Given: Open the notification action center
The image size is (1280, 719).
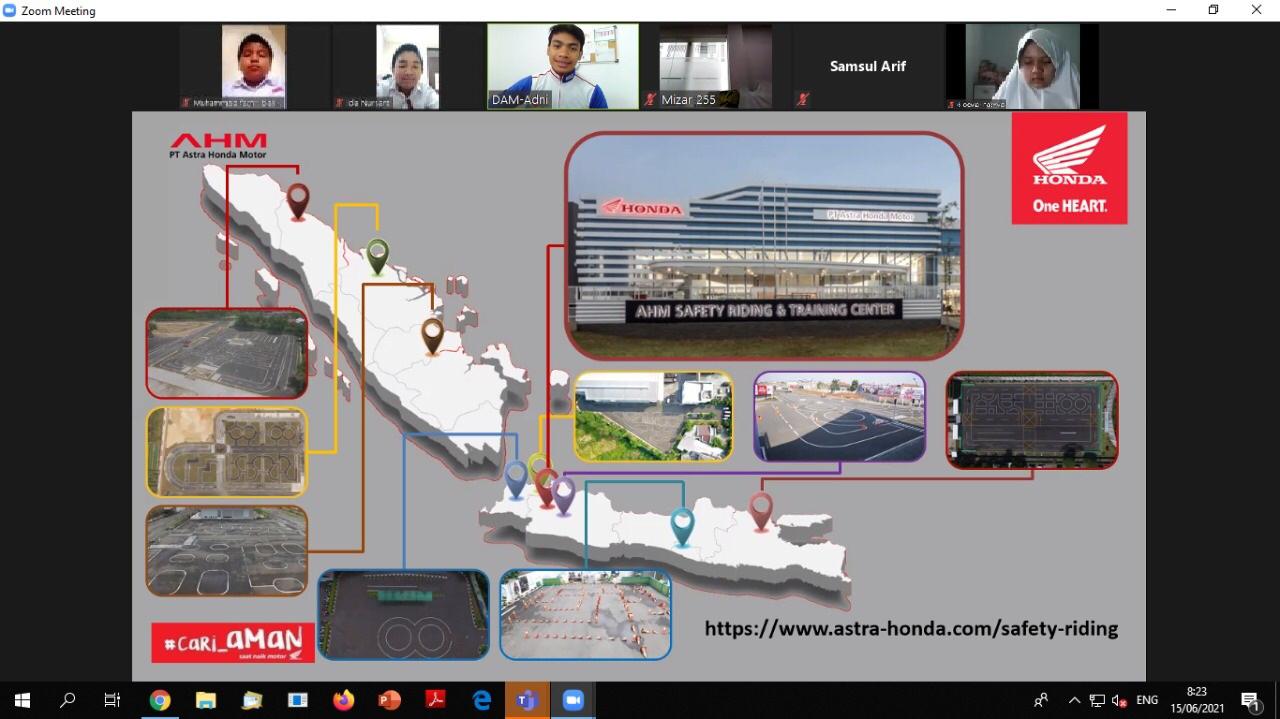Looking at the screenshot, I should tap(1250, 700).
